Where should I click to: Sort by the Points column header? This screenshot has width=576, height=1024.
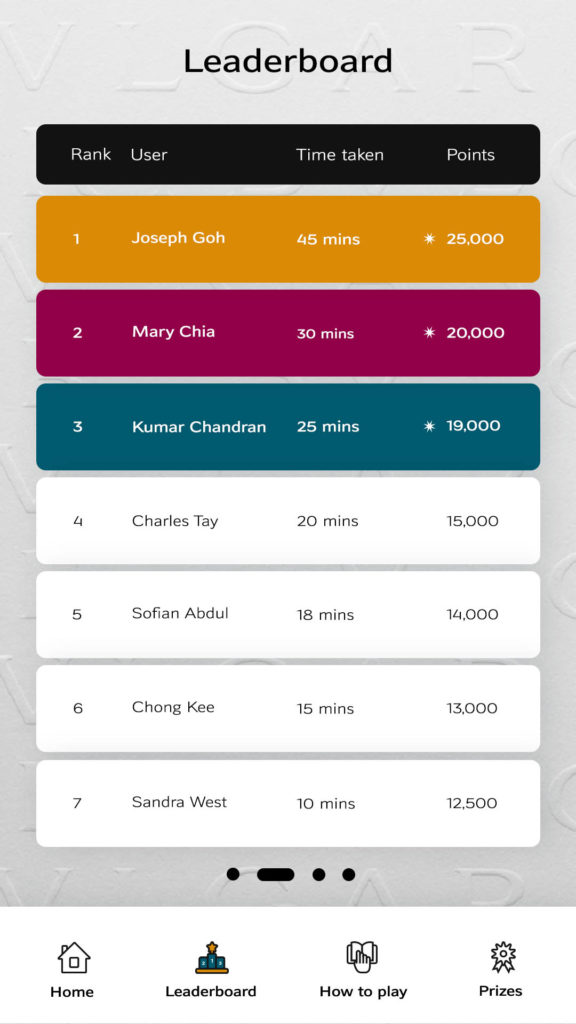pos(471,155)
